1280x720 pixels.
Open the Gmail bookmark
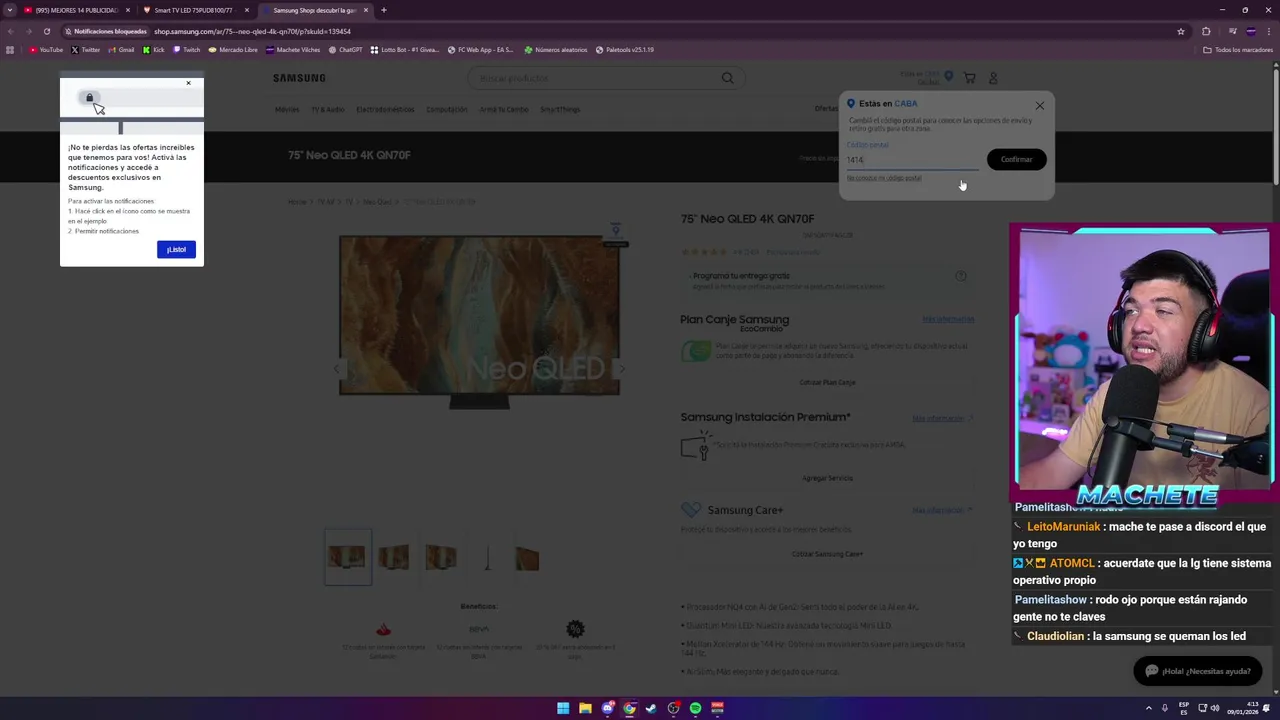pos(121,50)
